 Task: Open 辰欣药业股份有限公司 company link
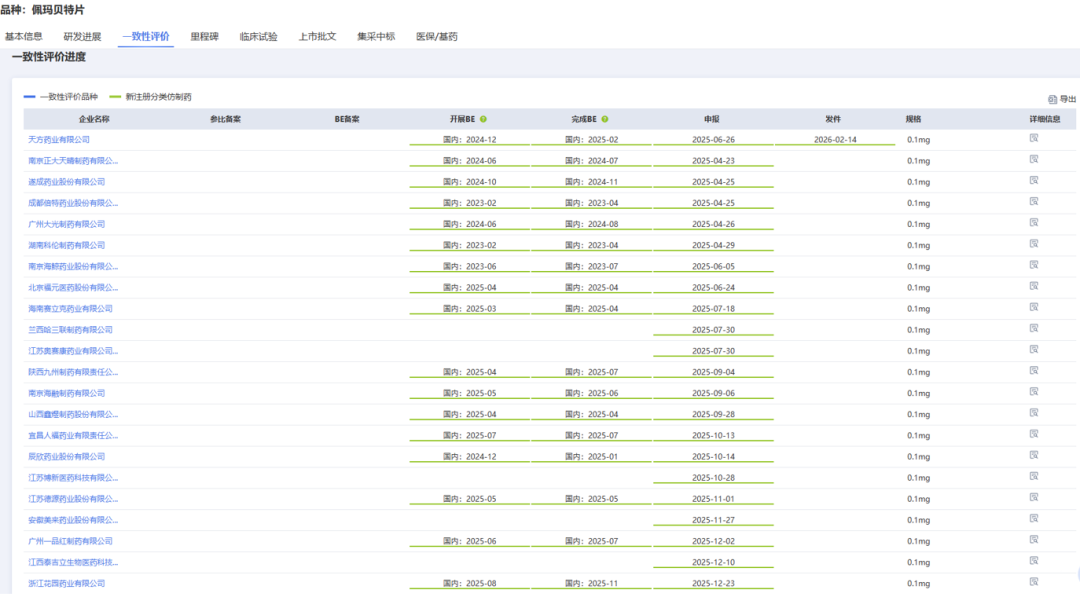coord(66,456)
